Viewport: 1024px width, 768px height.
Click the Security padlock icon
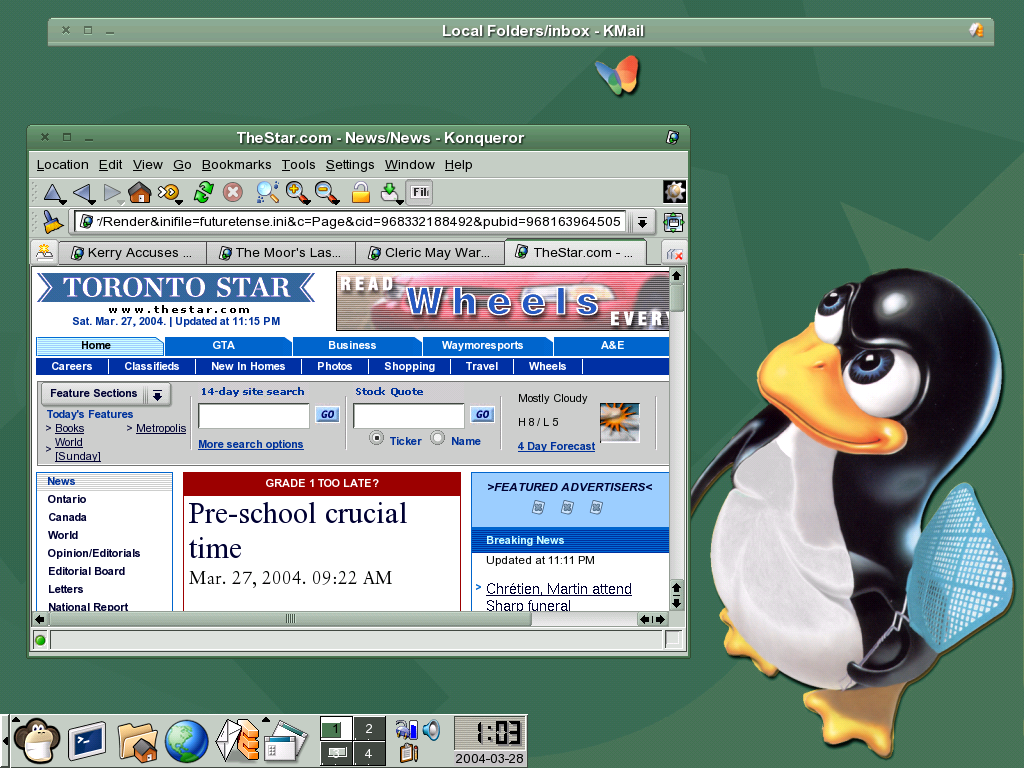click(x=360, y=193)
